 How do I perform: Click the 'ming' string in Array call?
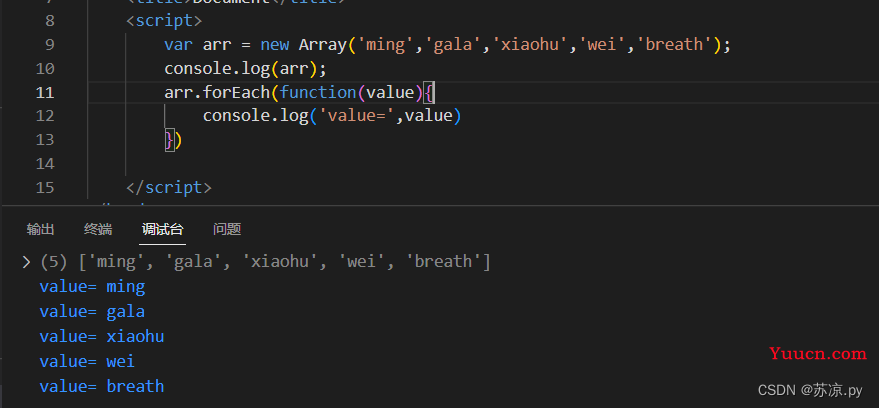pos(385,45)
